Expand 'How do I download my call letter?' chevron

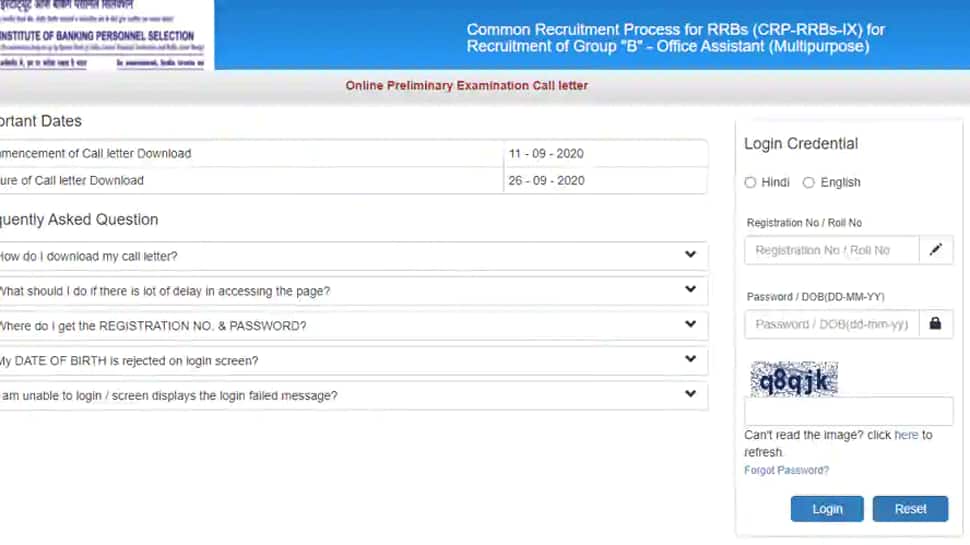690,255
